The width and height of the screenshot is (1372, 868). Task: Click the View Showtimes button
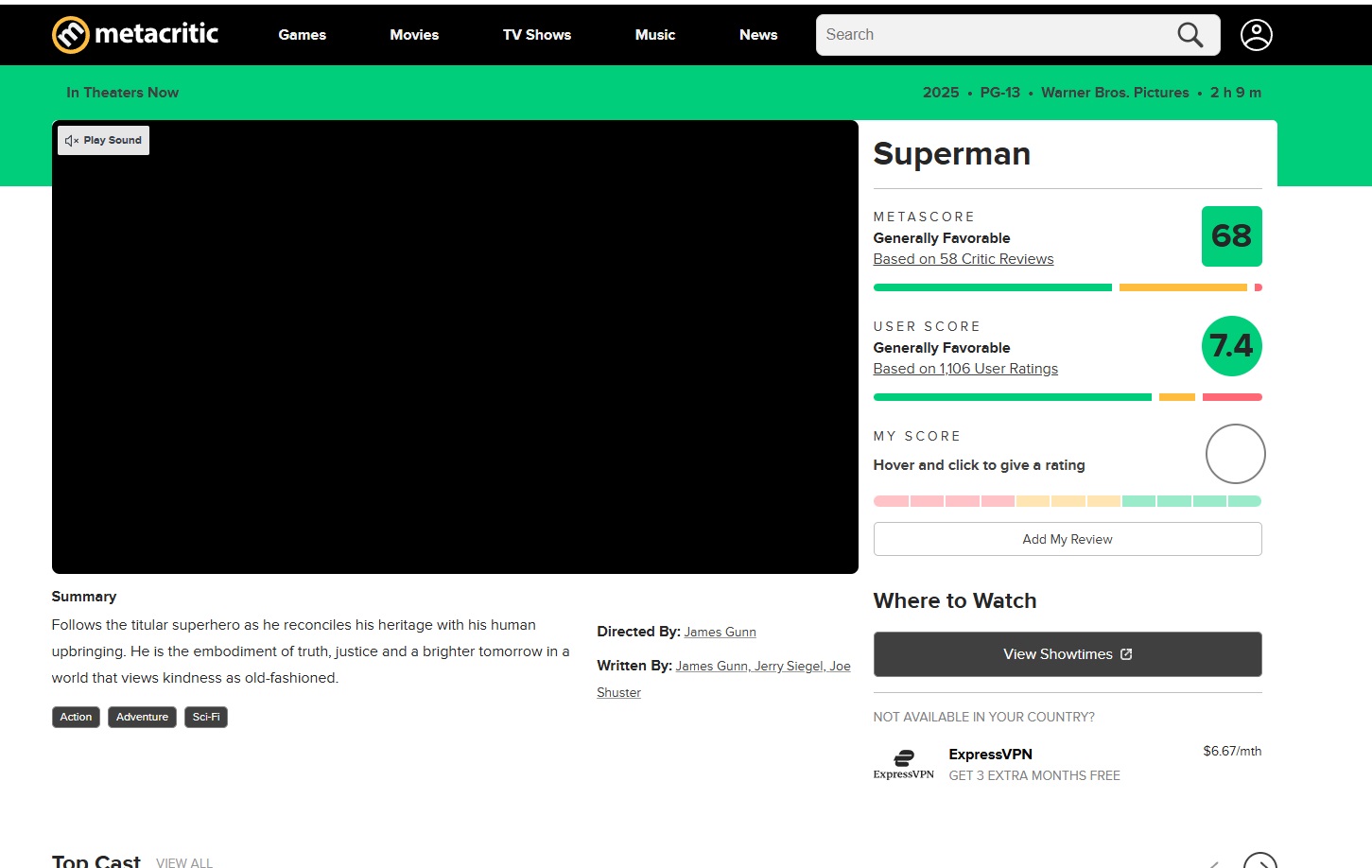point(1068,654)
